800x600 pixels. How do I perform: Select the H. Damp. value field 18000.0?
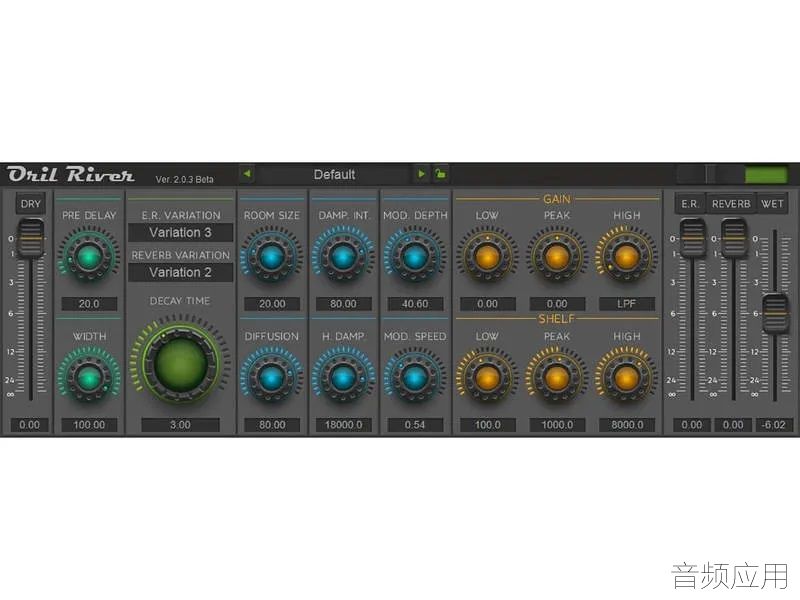click(343, 425)
